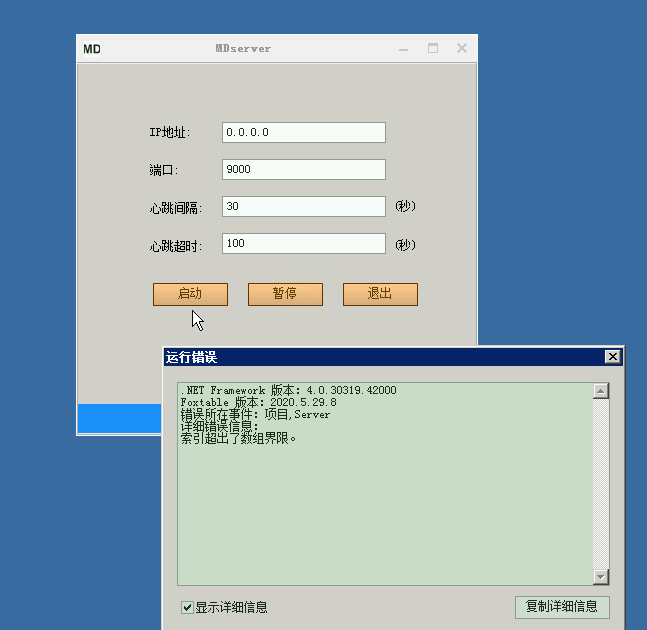Image resolution: width=647 pixels, height=630 pixels.
Task: Click the 暂停 pause button
Action: (x=285, y=294)
